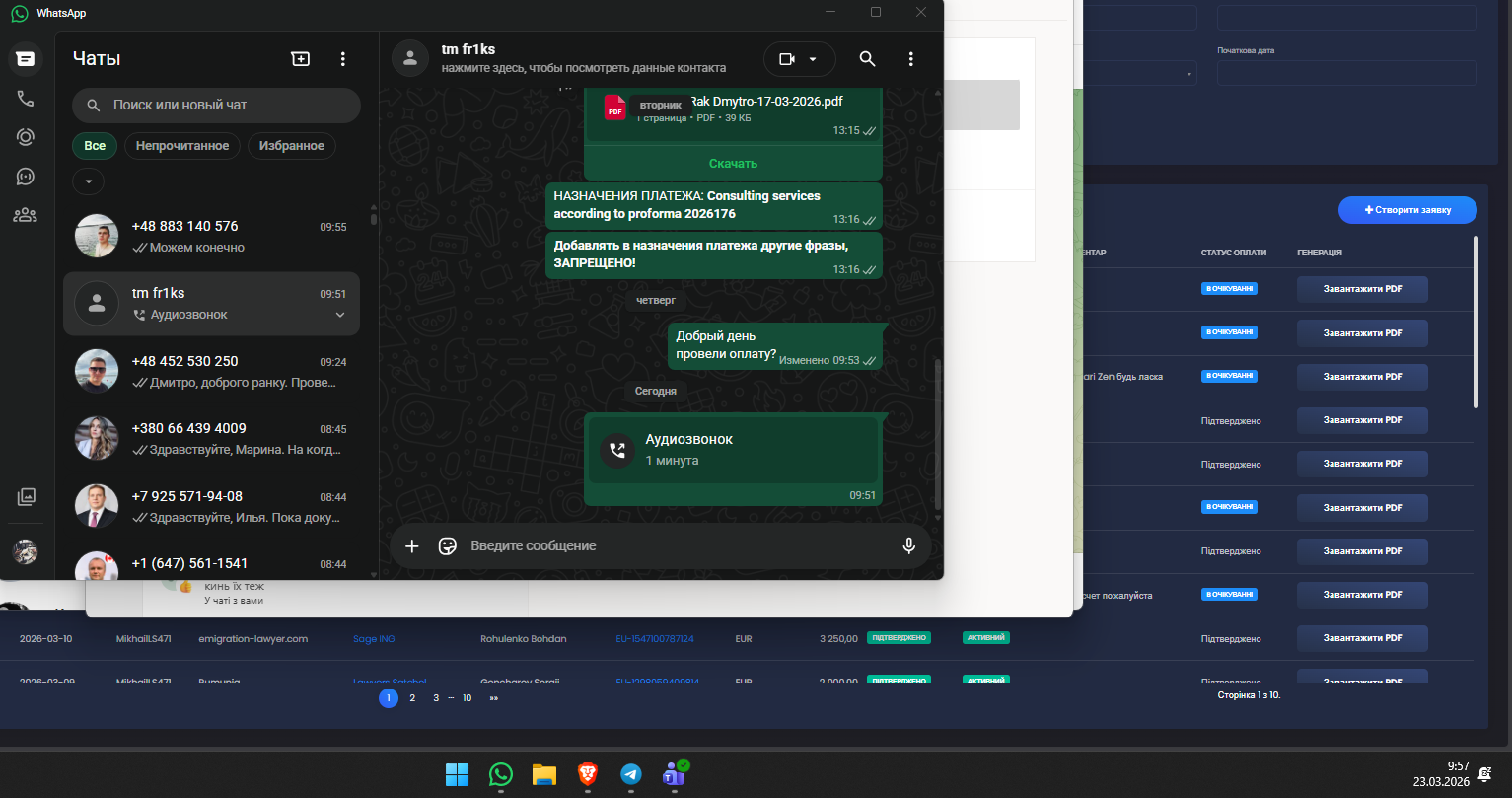The width and height of the screenshot is (1512, 798).
Task: Click the Початкова дата date field
Action: click(x=1346, y=73)
